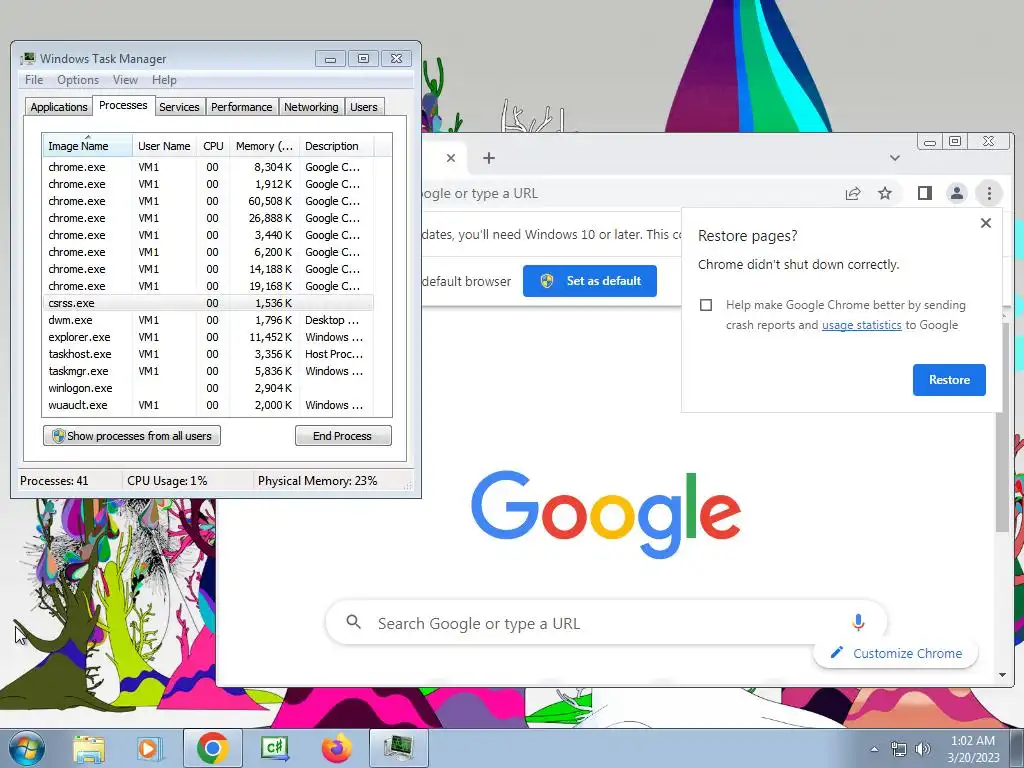This screenshot has width=1024, height=768.
Task: Open Task Manager Help menu
Action: (x=165, y=80)
